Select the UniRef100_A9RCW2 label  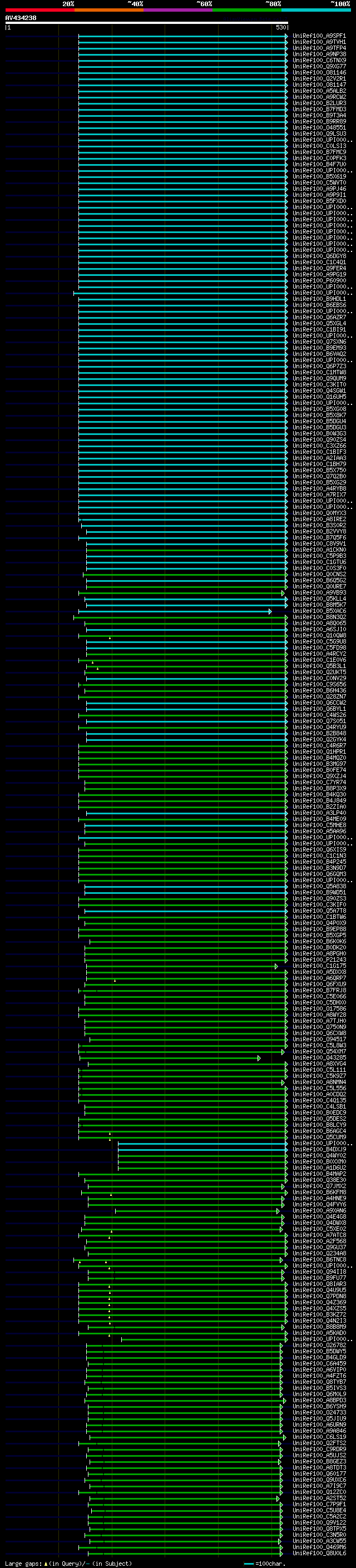pyautogui.click(x=319, y=97)
